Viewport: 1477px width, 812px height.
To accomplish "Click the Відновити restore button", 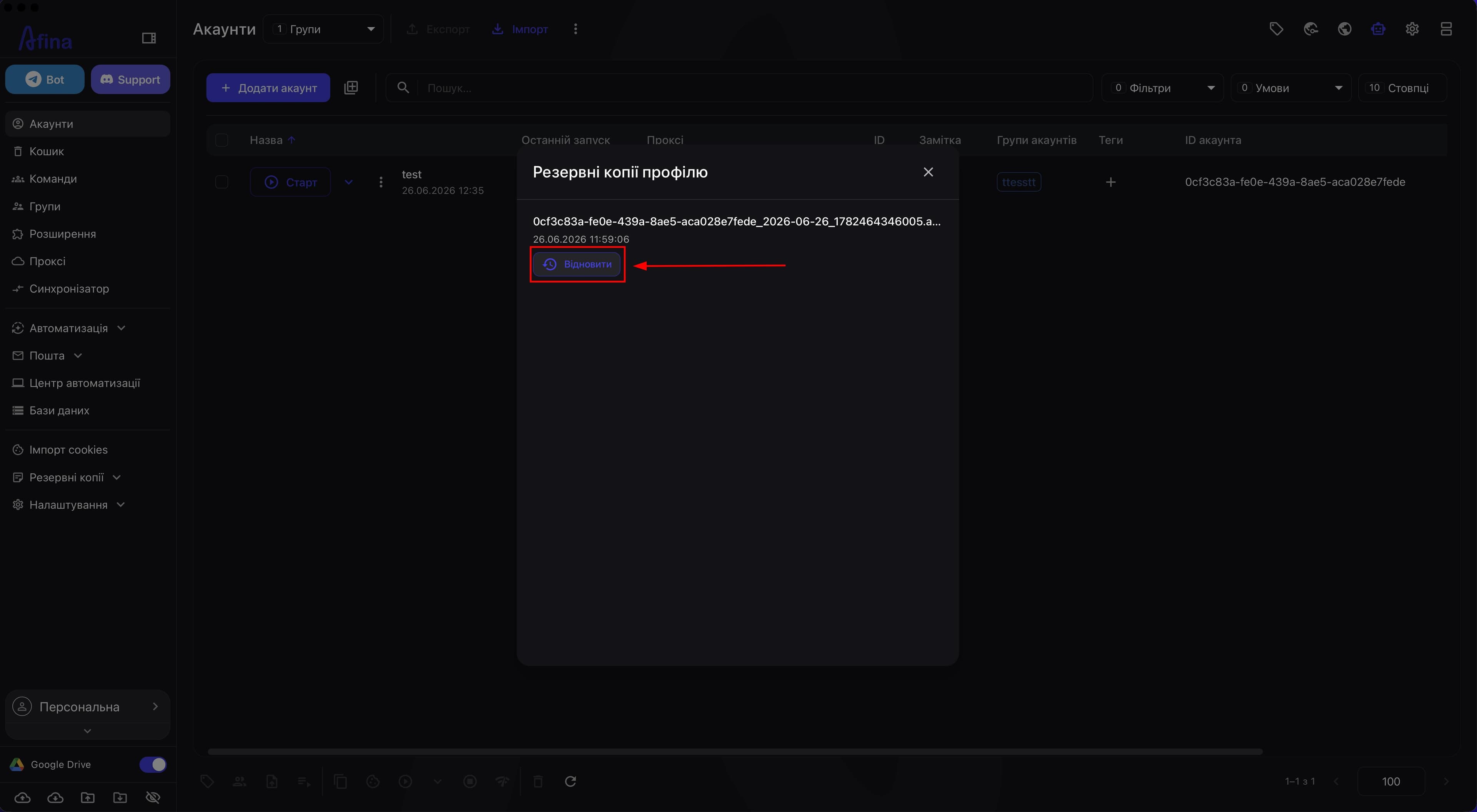I will tap(577, 264).
